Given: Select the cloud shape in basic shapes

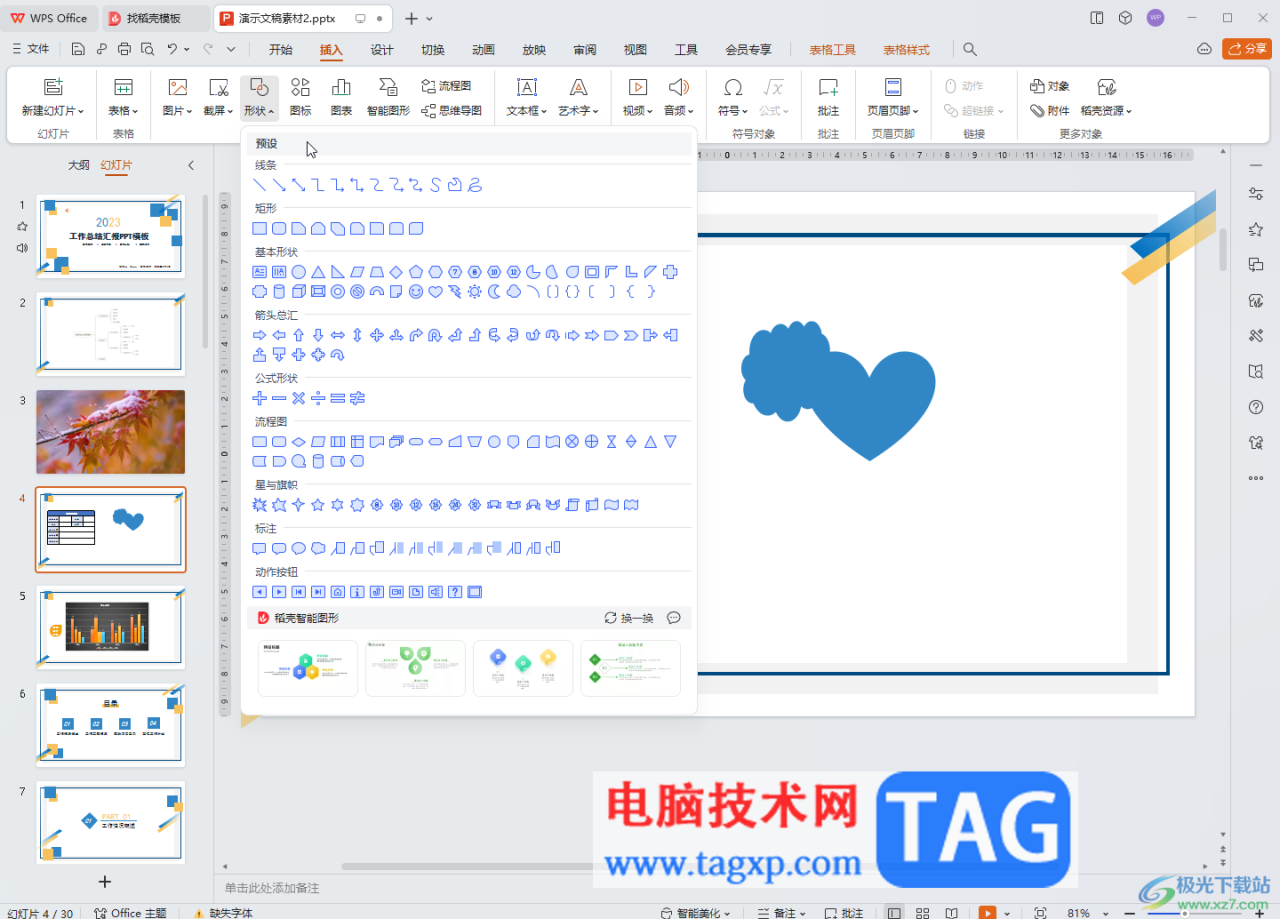Looking at the screenshot, I should (513, 291).
